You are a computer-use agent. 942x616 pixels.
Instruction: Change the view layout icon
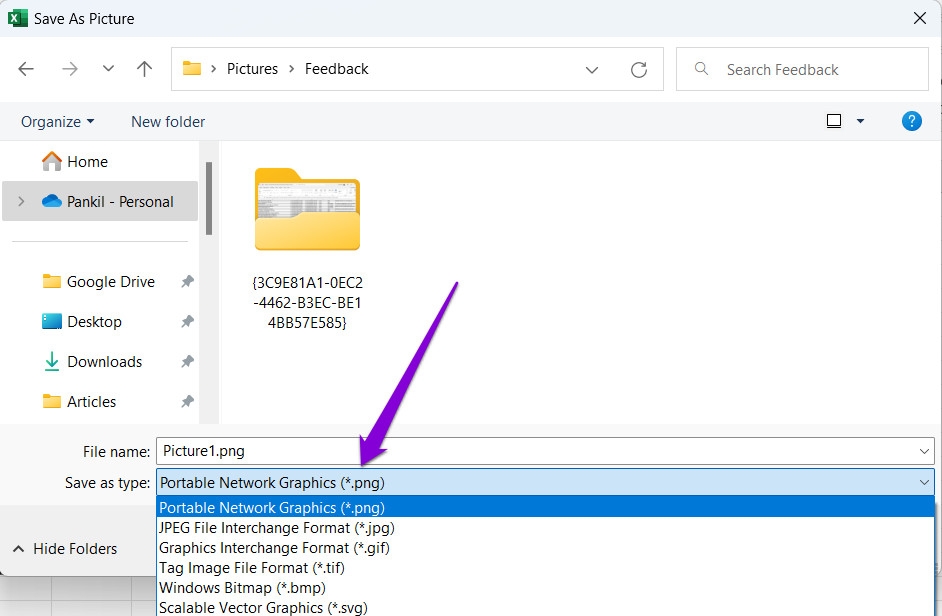834,121
